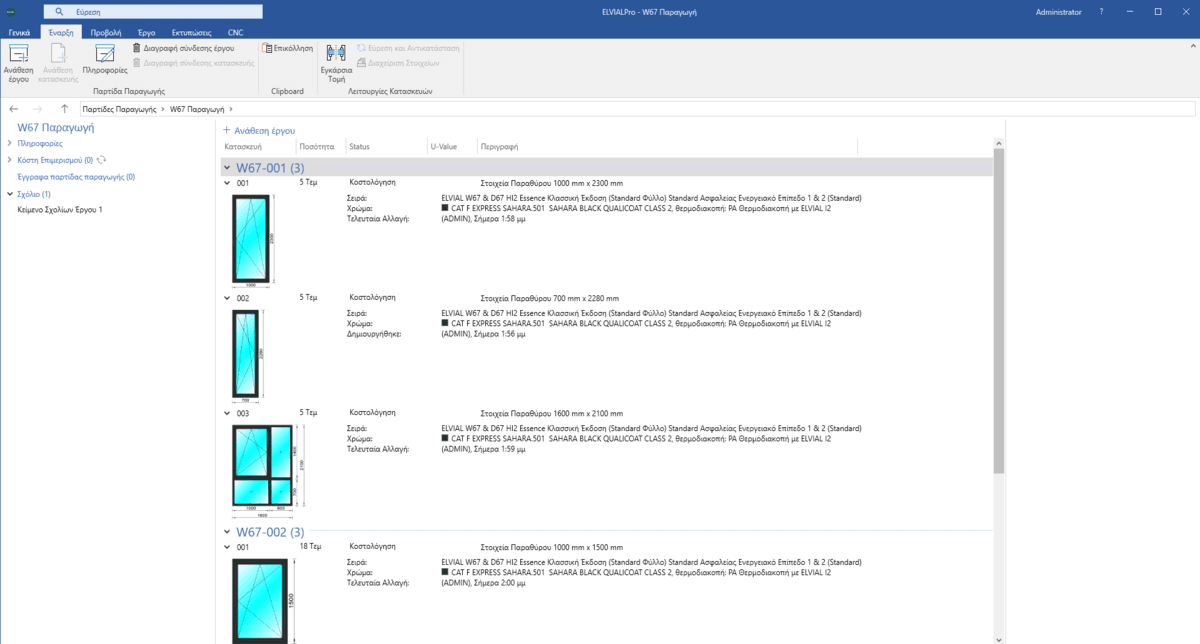The image size is (1200, 644).
Task: Click the help question mark icon
Action: point(1101,12)
